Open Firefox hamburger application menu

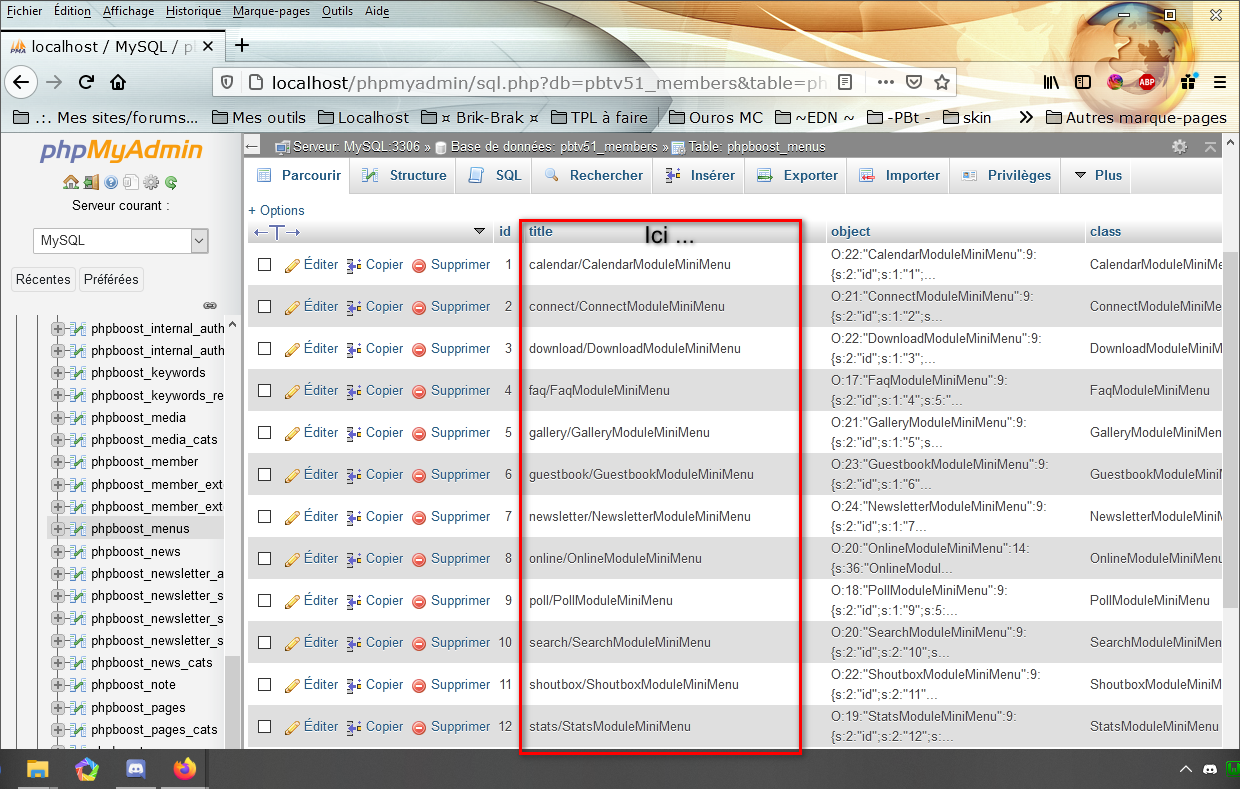pos(1220,82)
